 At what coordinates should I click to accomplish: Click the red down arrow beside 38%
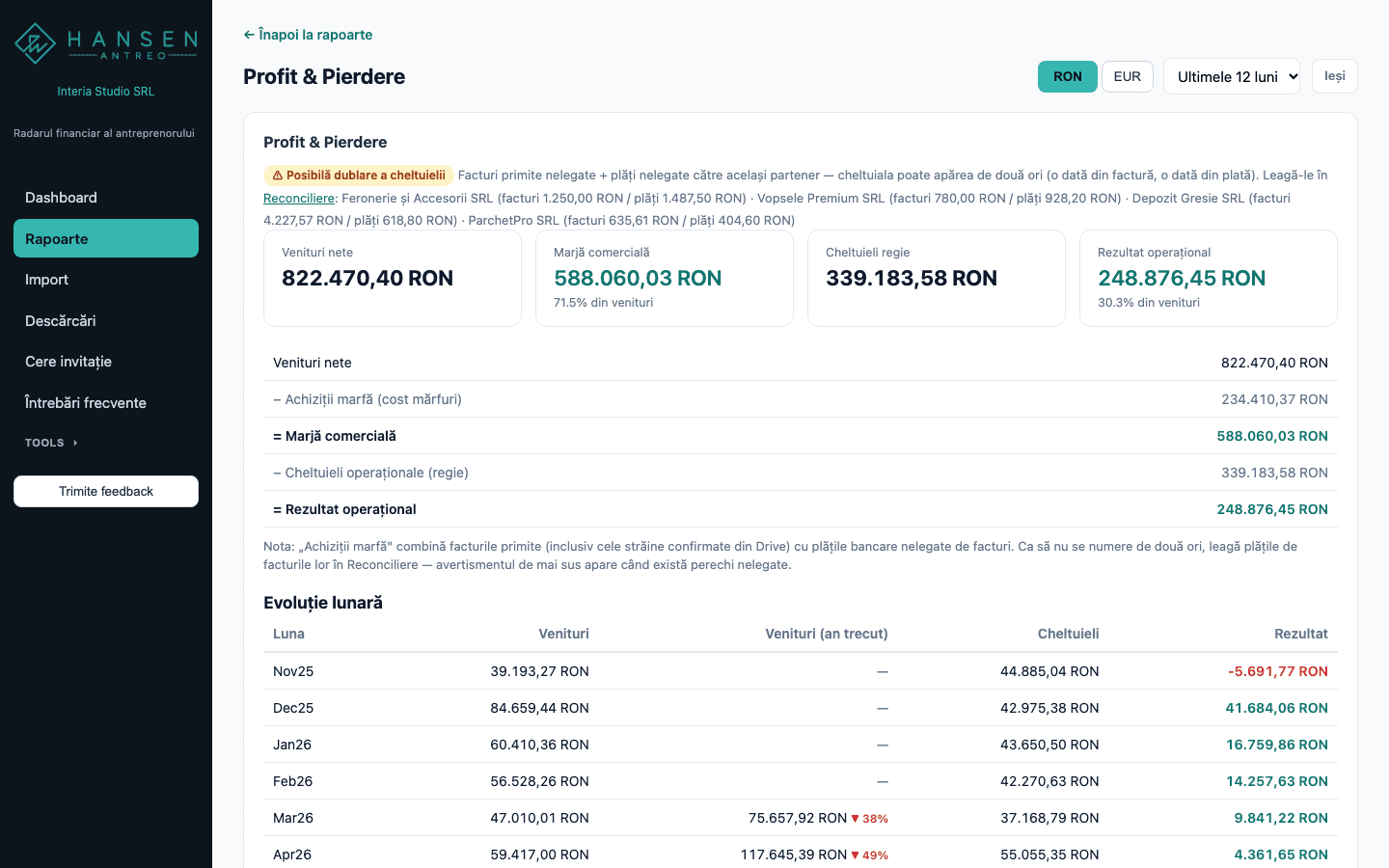point(855,819)
